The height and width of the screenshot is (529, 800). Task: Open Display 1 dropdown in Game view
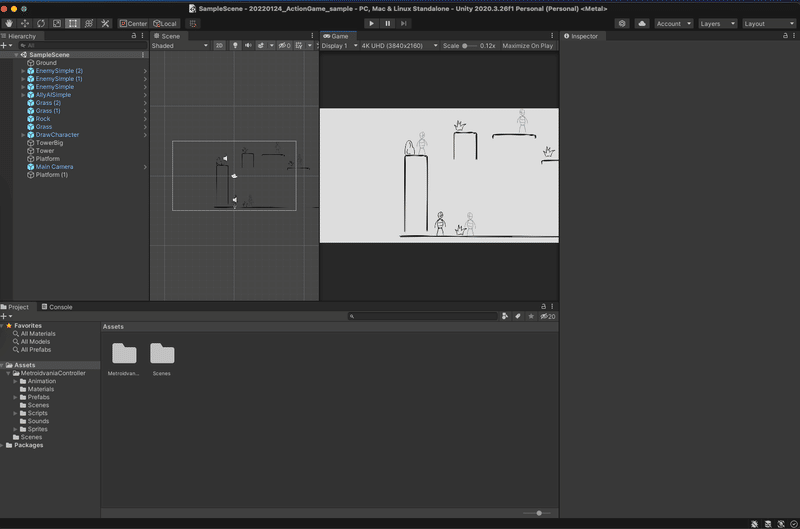click(x=339, y=45)
